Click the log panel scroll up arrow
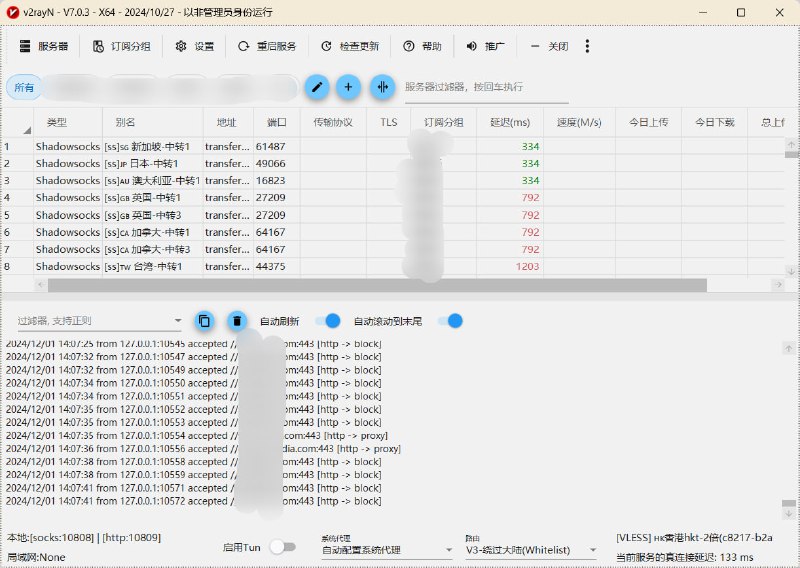800x568 pixels. 789,349
